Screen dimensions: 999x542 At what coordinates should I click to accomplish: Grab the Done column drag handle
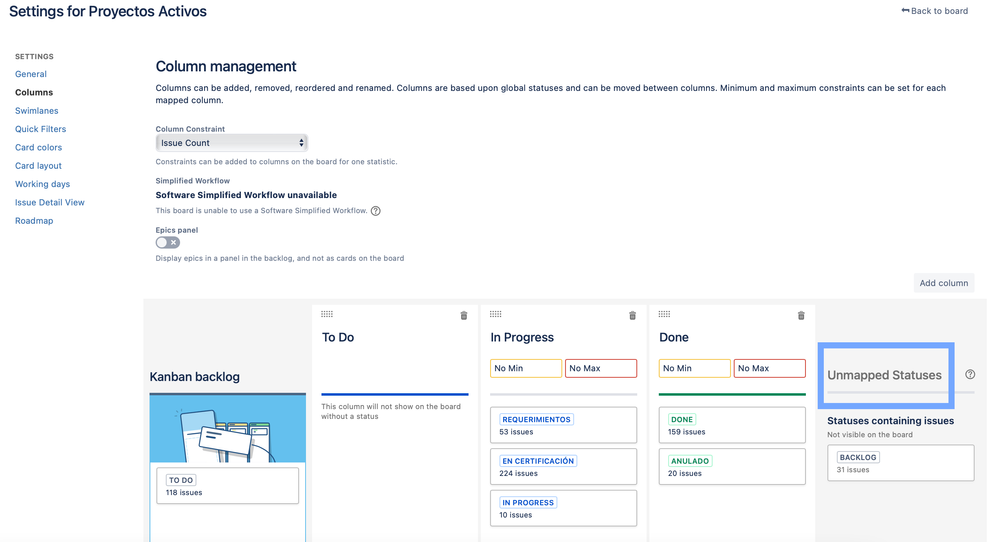(x=665, y=314)
